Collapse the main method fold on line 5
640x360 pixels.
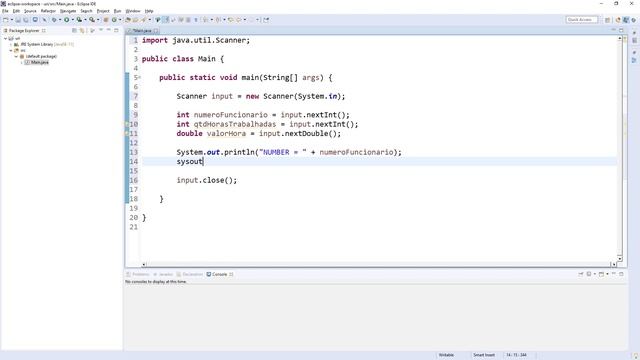pyautogui.click(x=140, y=78)
